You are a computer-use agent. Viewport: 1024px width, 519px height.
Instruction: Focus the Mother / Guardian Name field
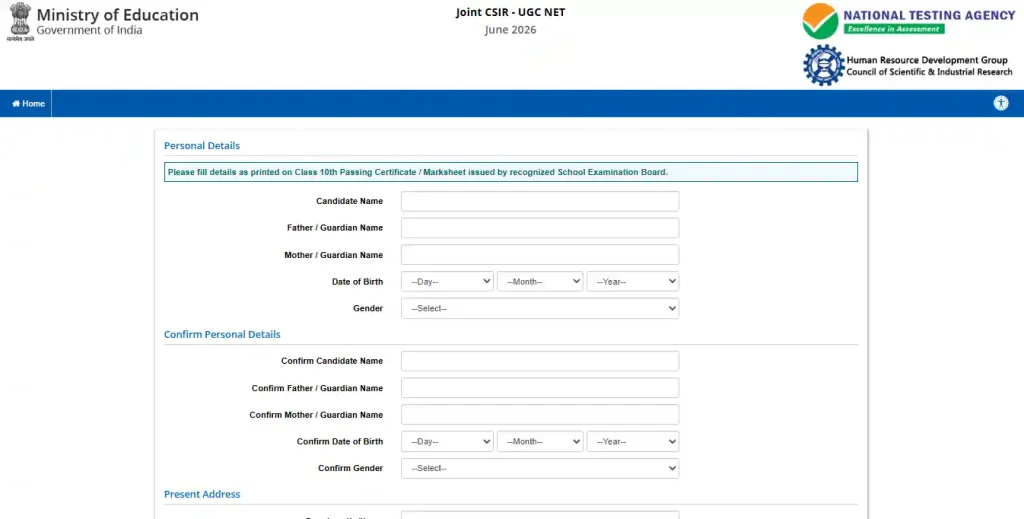coord(539,255)
